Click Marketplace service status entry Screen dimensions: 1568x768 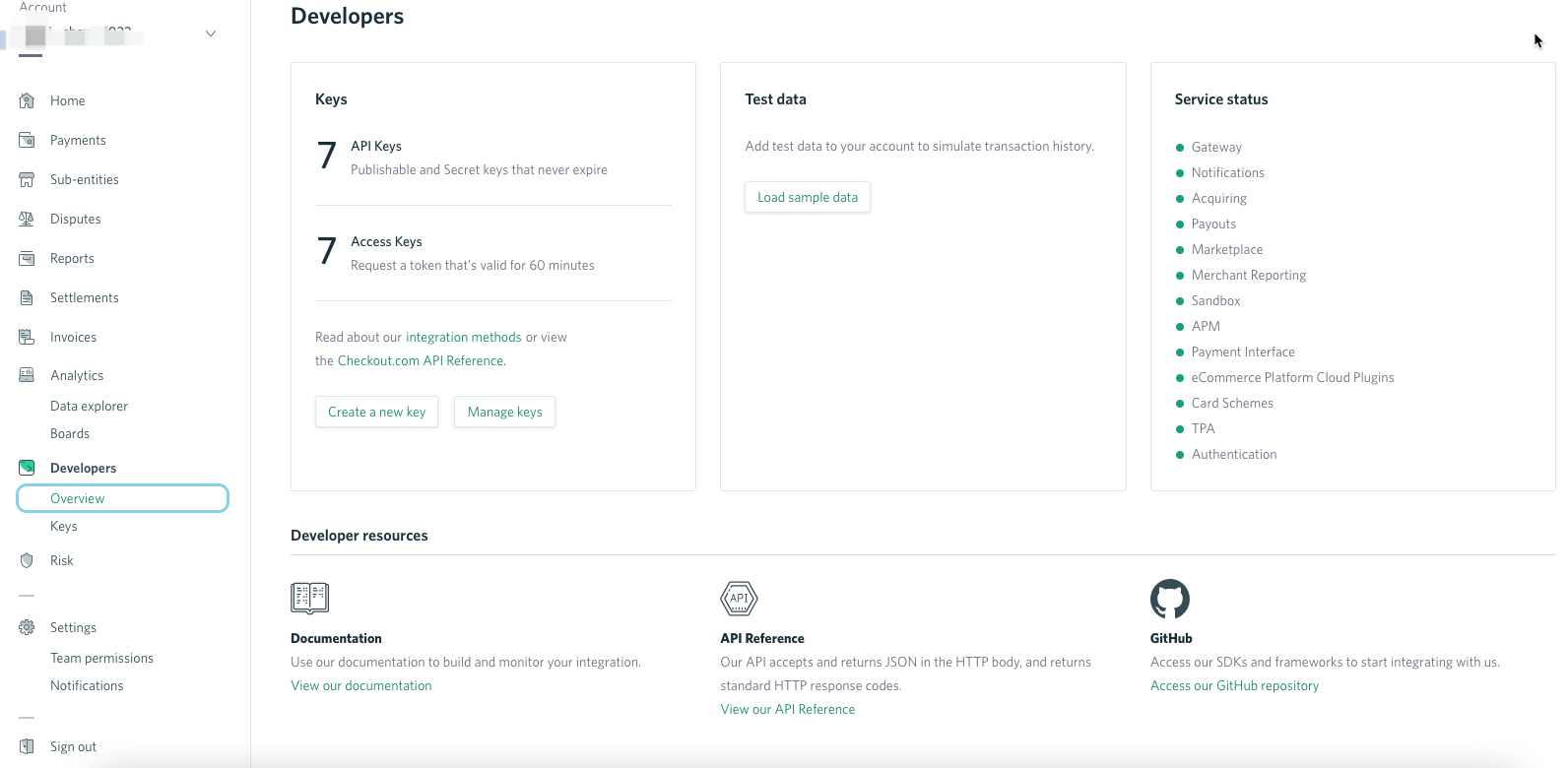click(x=1227, y=249)
